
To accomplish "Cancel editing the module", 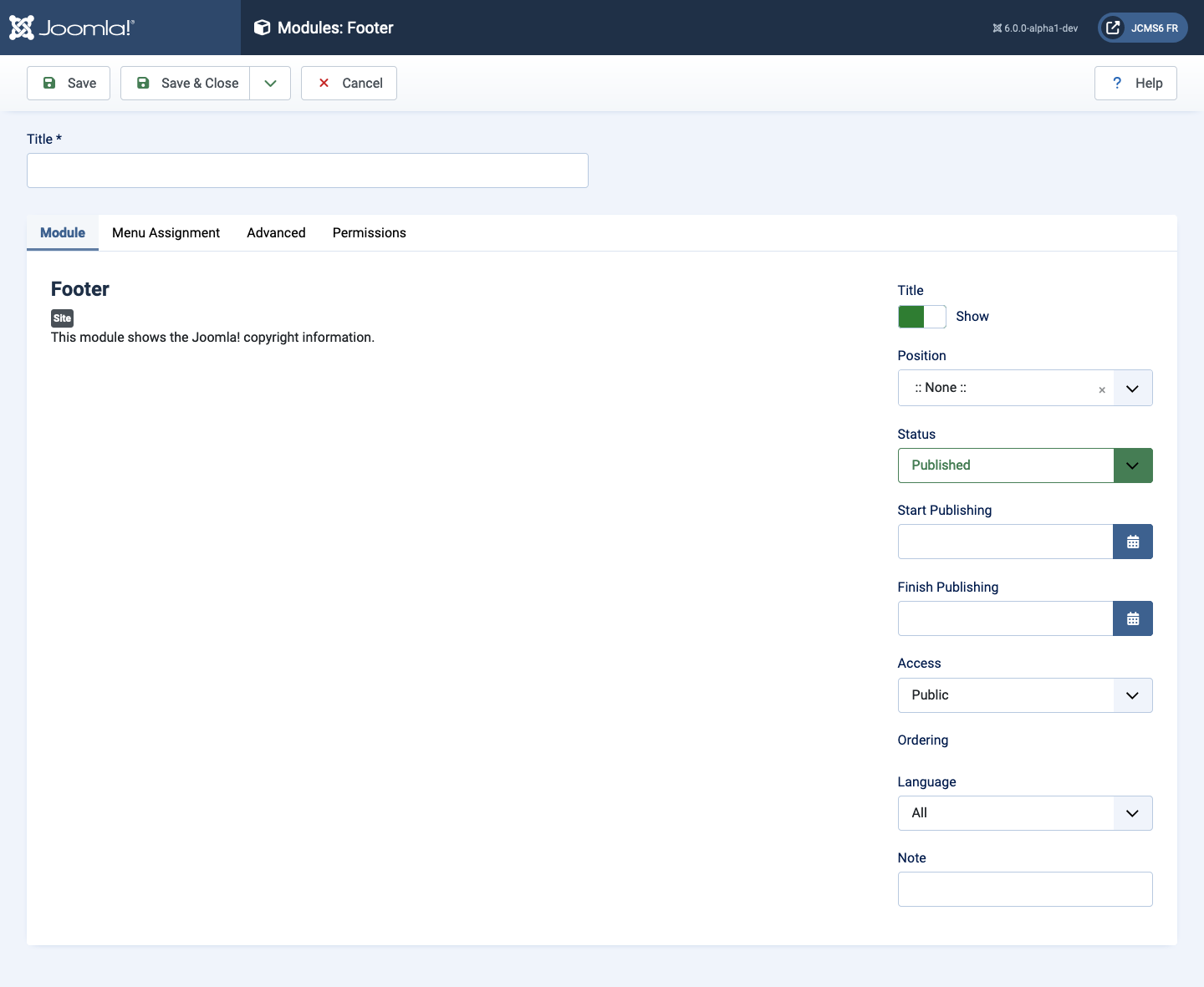I will (x=349, y=83).
